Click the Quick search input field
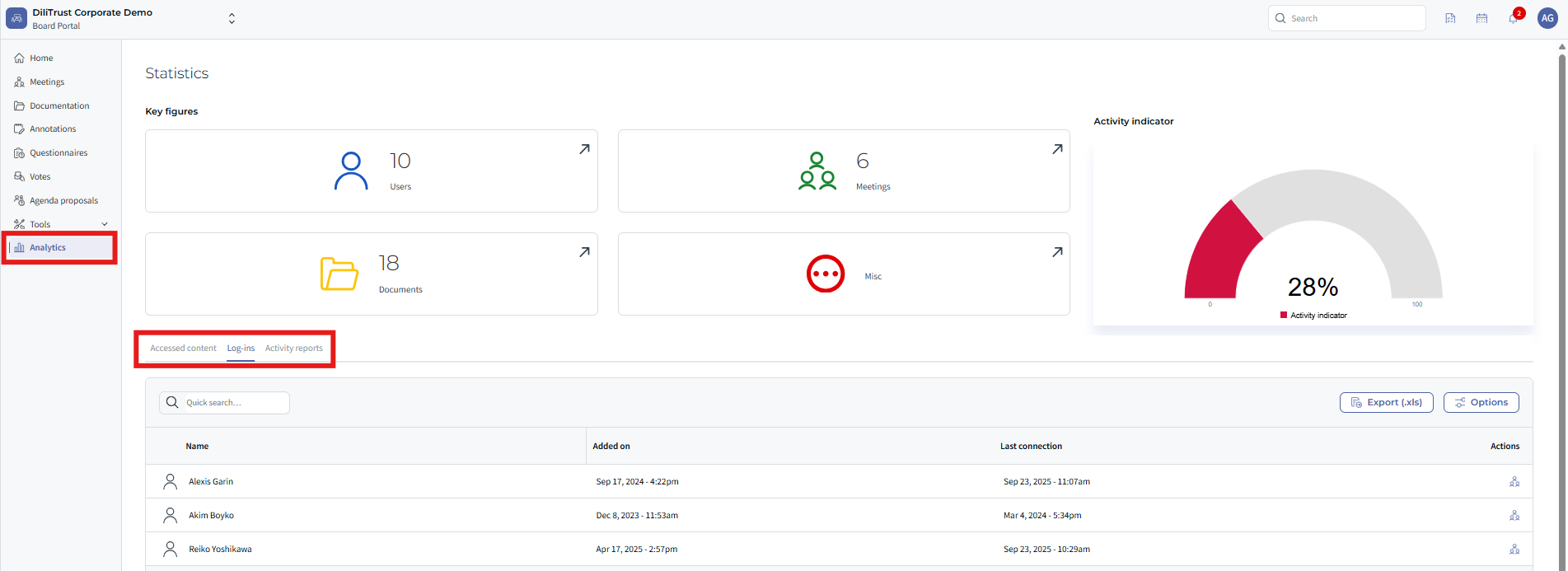This screenshot has width=1568, height=571. pos(224,403)
